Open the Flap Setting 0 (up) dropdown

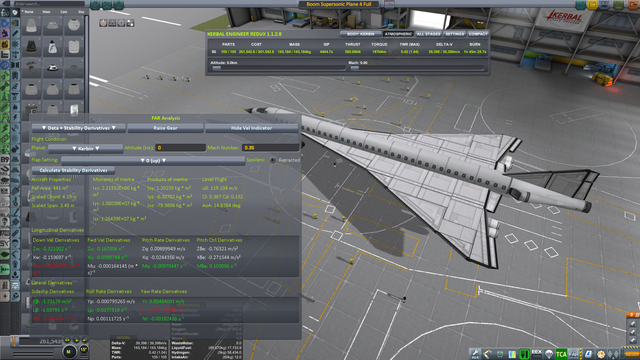click(x=153, y=161)
